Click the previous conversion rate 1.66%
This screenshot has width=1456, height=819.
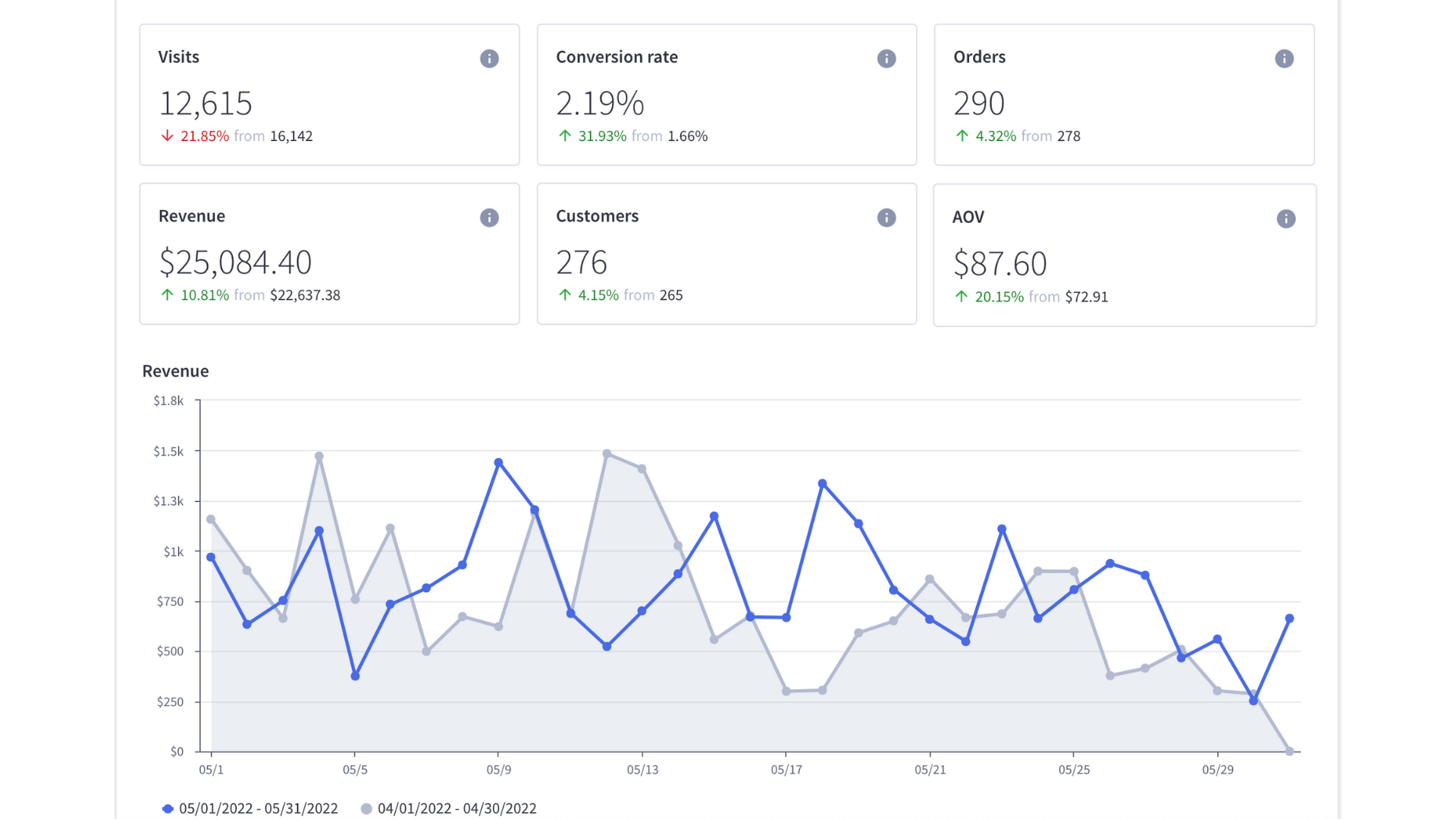(687, 136)
